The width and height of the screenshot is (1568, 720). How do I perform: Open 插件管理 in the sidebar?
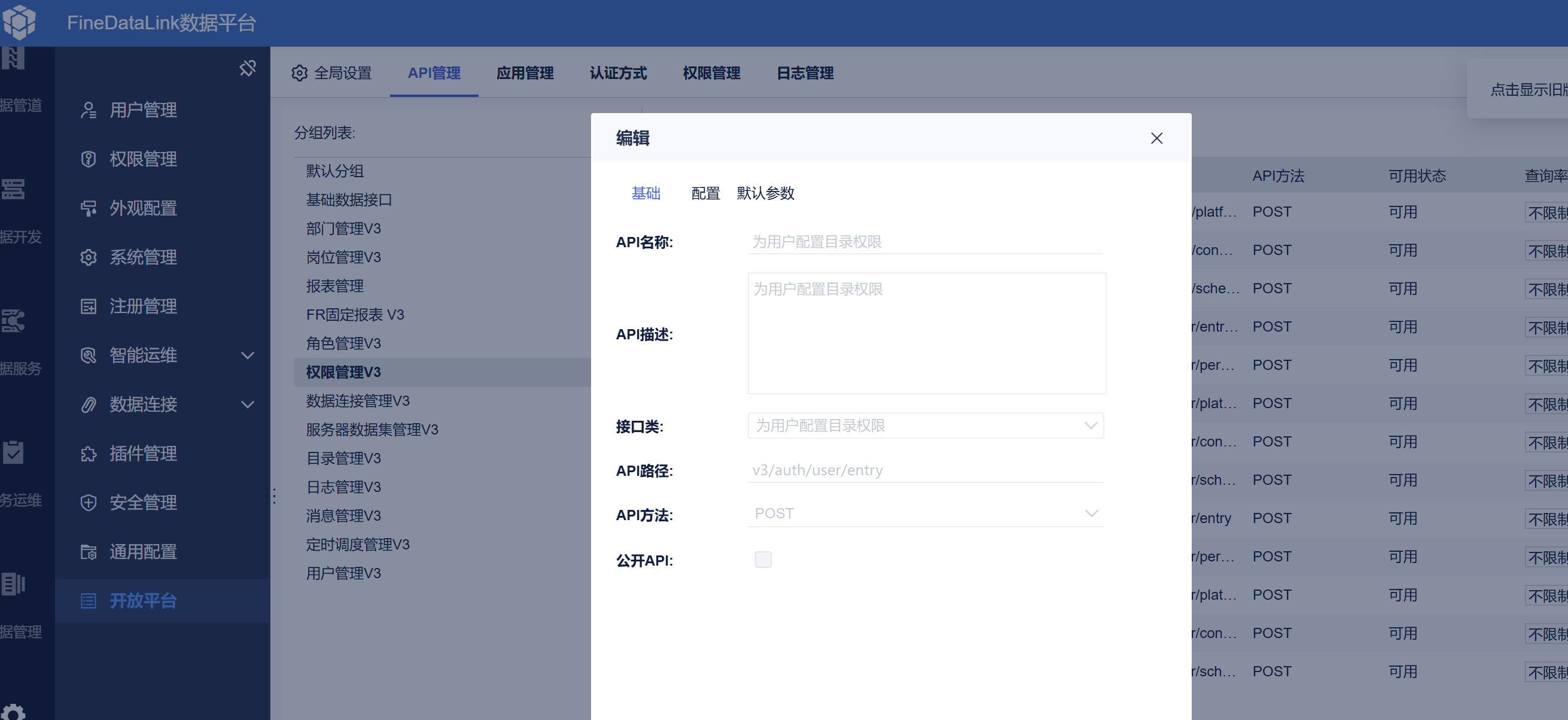tap(143, 453)
